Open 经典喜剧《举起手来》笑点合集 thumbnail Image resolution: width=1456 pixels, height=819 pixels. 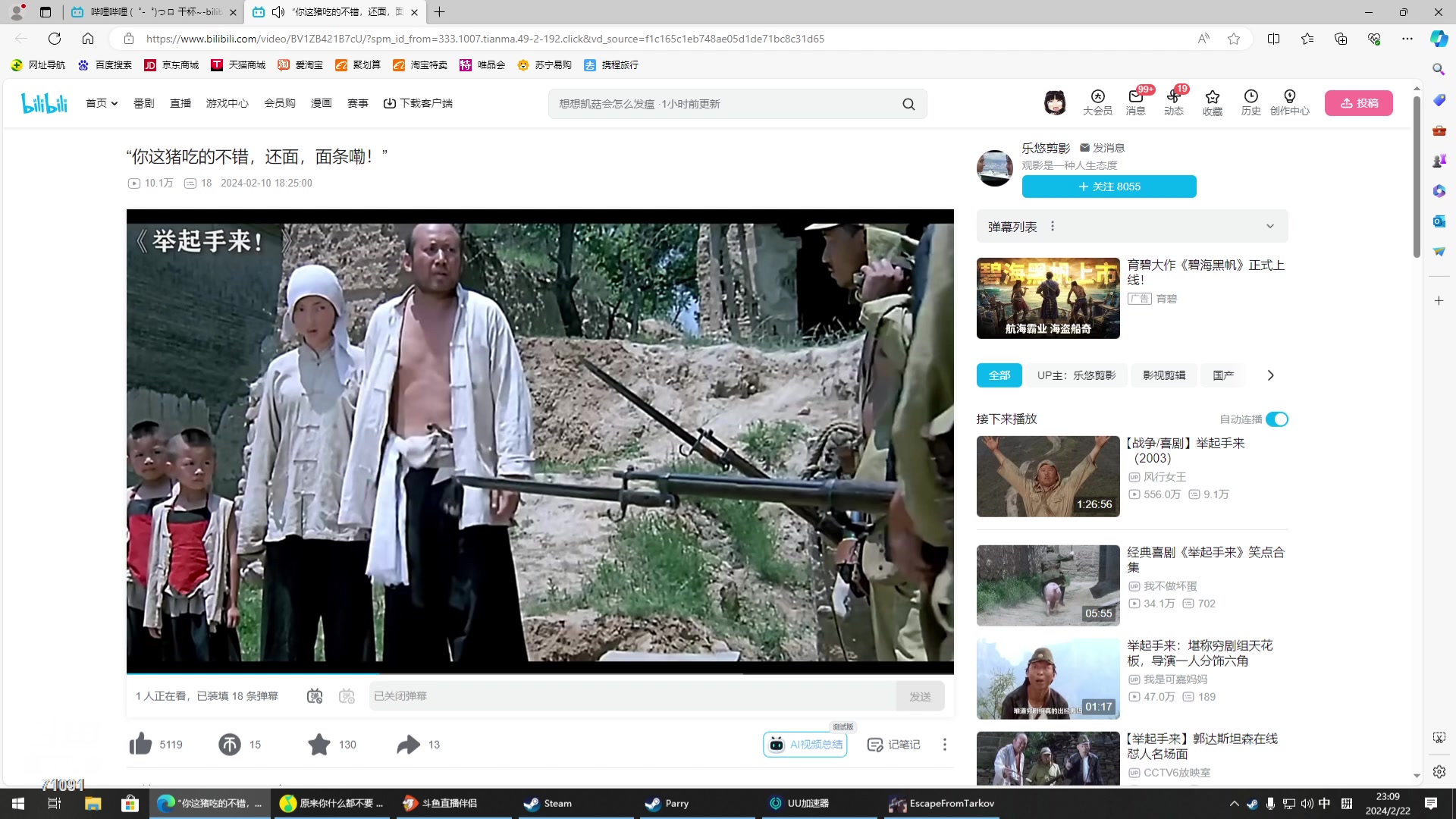pyautogui.click(x=1048, y=585)
